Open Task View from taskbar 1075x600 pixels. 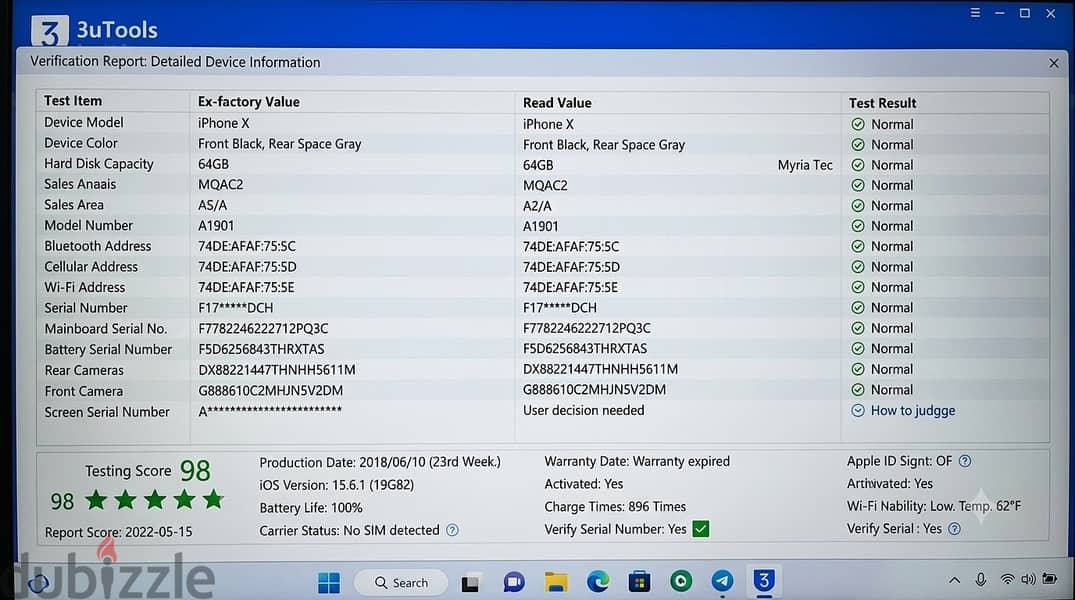470,584
